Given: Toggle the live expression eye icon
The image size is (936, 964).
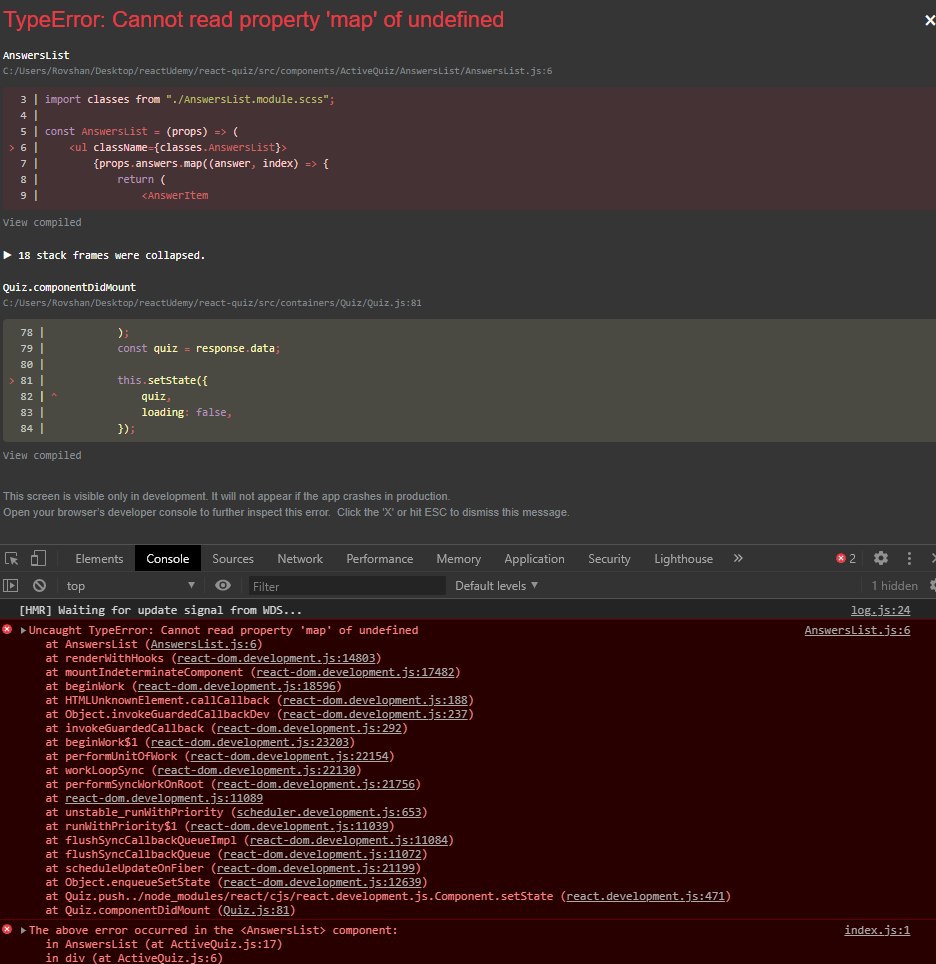Looking at the screenshot, I should click(223, 585).
